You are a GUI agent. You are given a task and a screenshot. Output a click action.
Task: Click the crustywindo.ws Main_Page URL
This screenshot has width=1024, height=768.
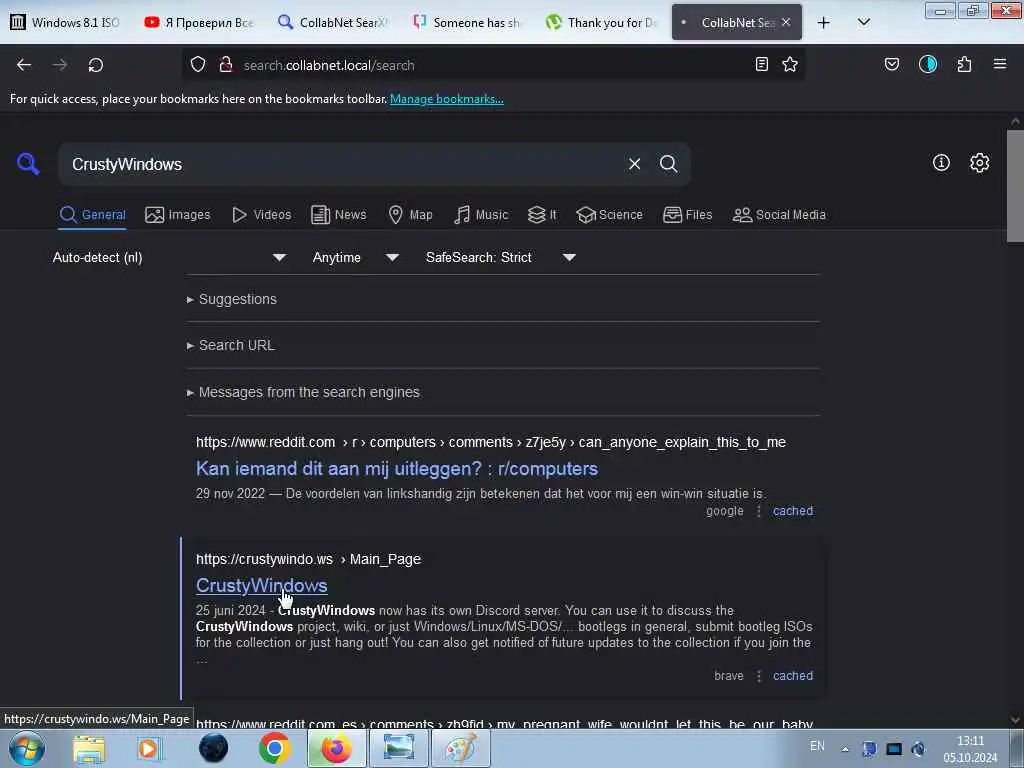308,559
